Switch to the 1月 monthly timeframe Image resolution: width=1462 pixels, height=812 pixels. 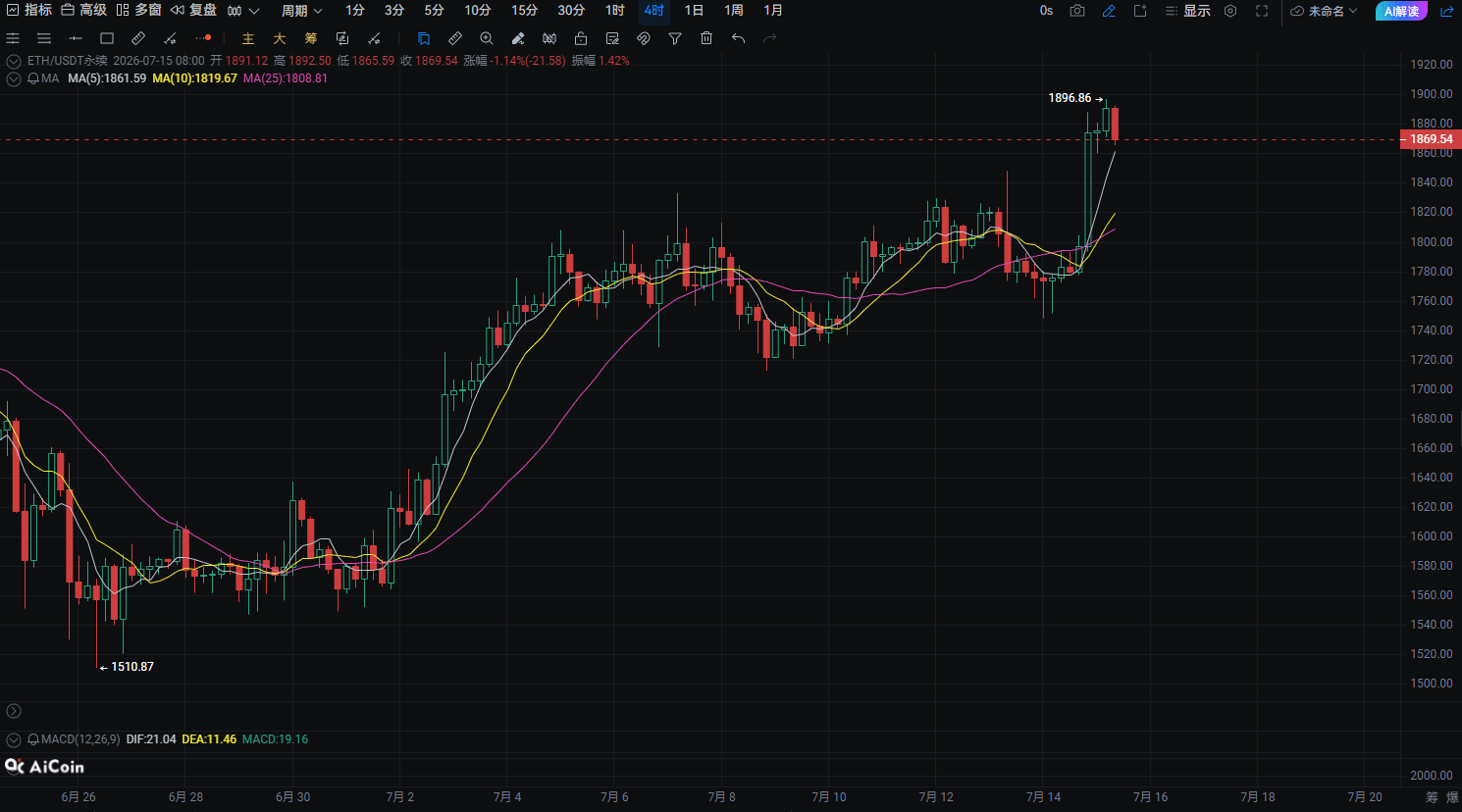tap(773, 11)
